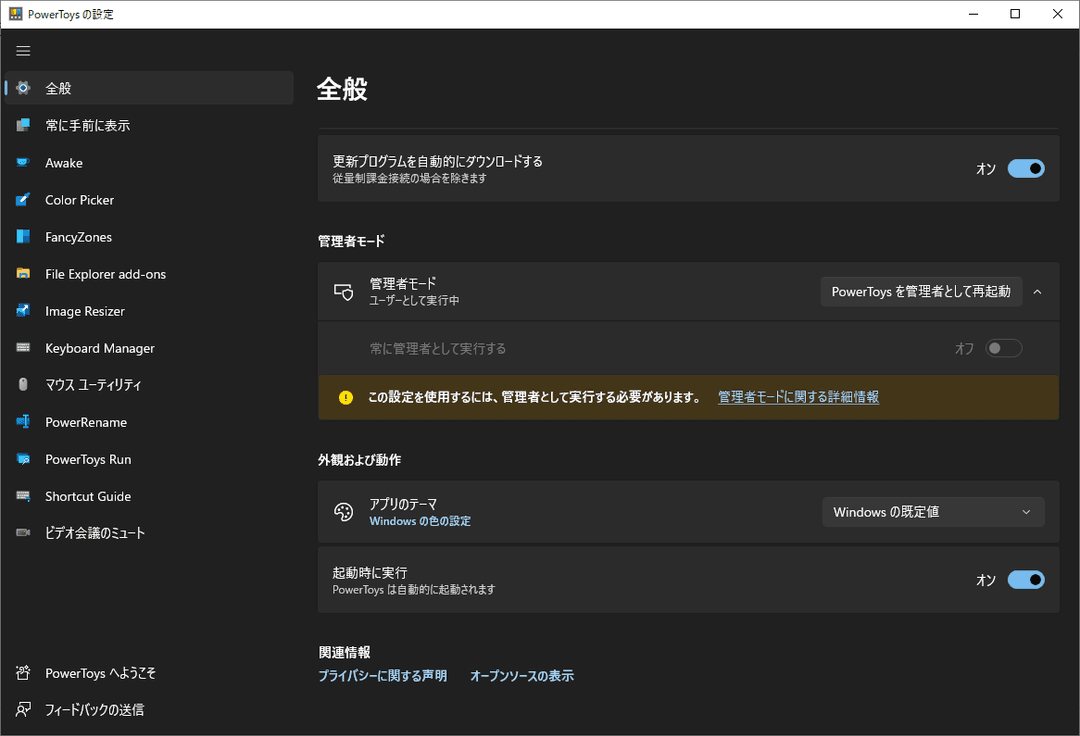Open the 常に手前に表示 page

(149, 125)
